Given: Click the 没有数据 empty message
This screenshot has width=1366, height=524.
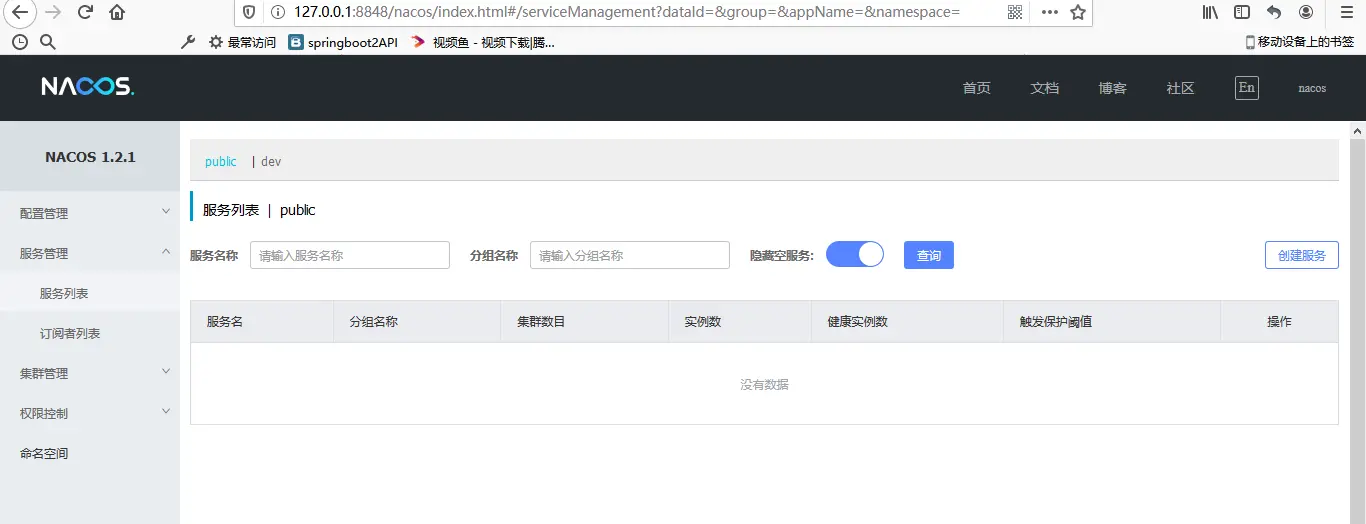Looking at the screenshot, I should [764, 384].
